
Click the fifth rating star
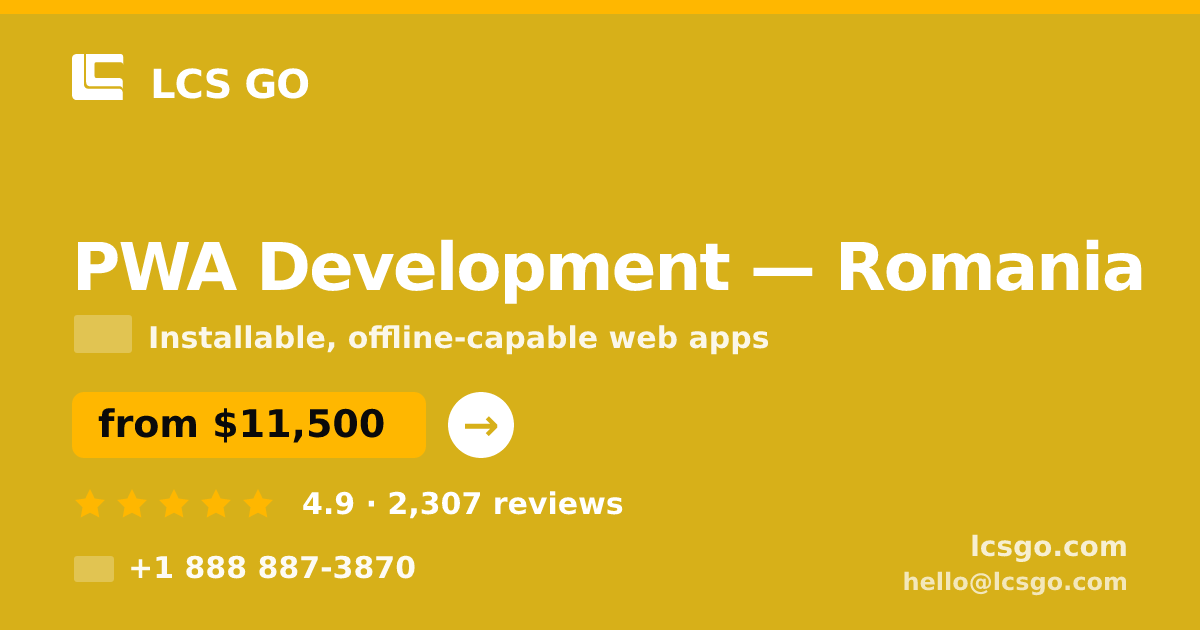pos(258,504)
